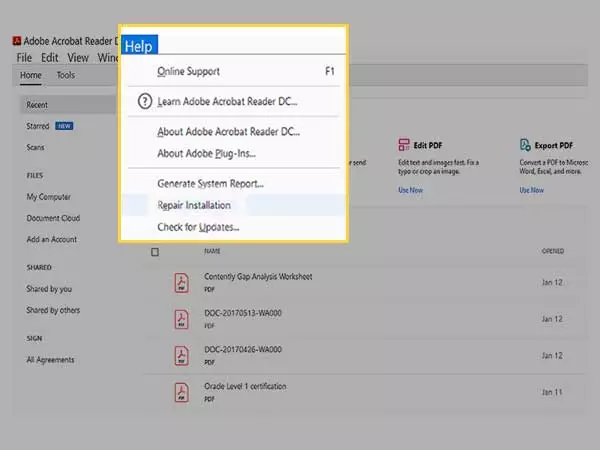This screenshot has width=600, height=450.
Task: Click Jan 11 opened date
Action: [x=552, y=392]
